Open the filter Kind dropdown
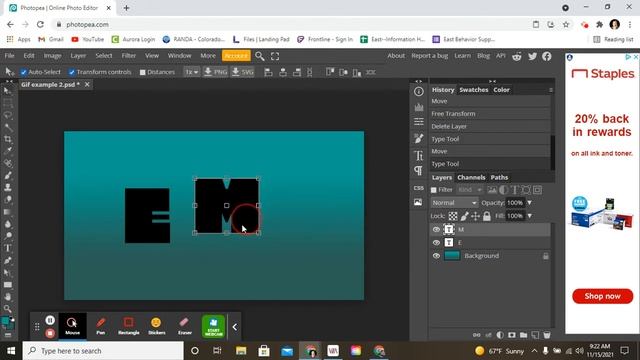This screenshot has height=360, width=640. tap(469, 190)
